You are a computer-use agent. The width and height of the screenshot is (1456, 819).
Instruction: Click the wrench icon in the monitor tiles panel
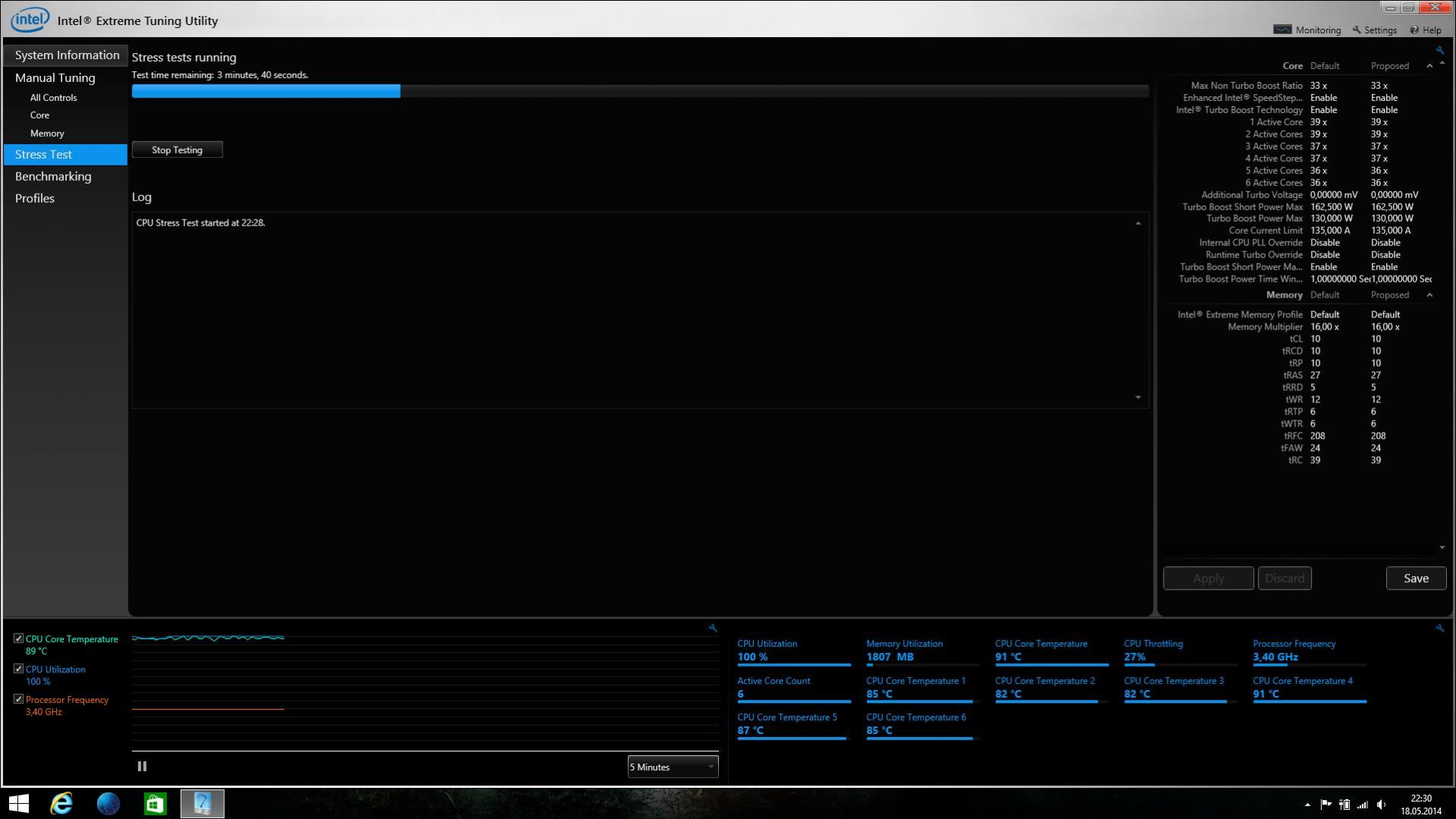click(1439, 628)
